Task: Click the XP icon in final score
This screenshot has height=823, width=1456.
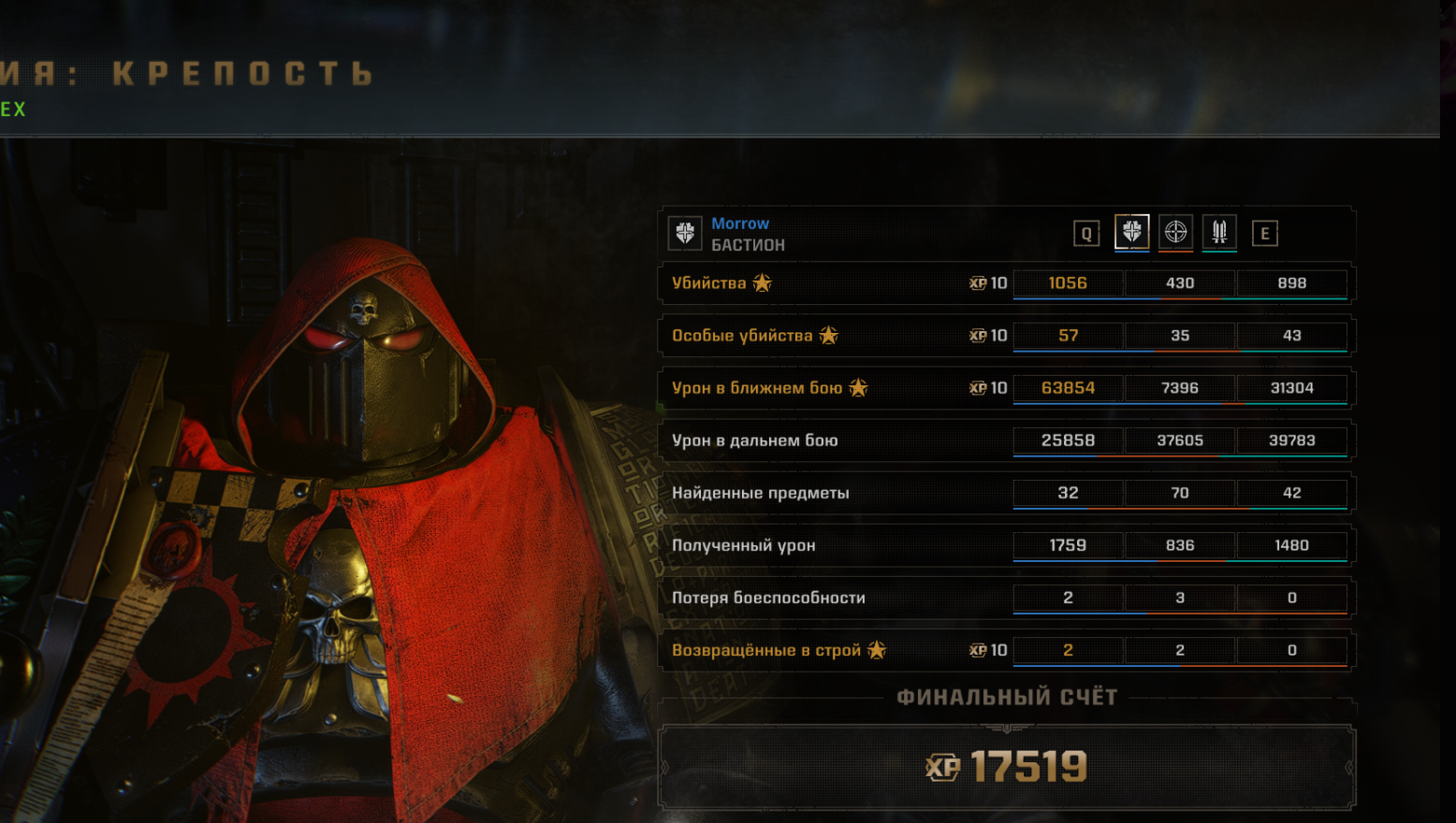Action: tap(942, 768)
